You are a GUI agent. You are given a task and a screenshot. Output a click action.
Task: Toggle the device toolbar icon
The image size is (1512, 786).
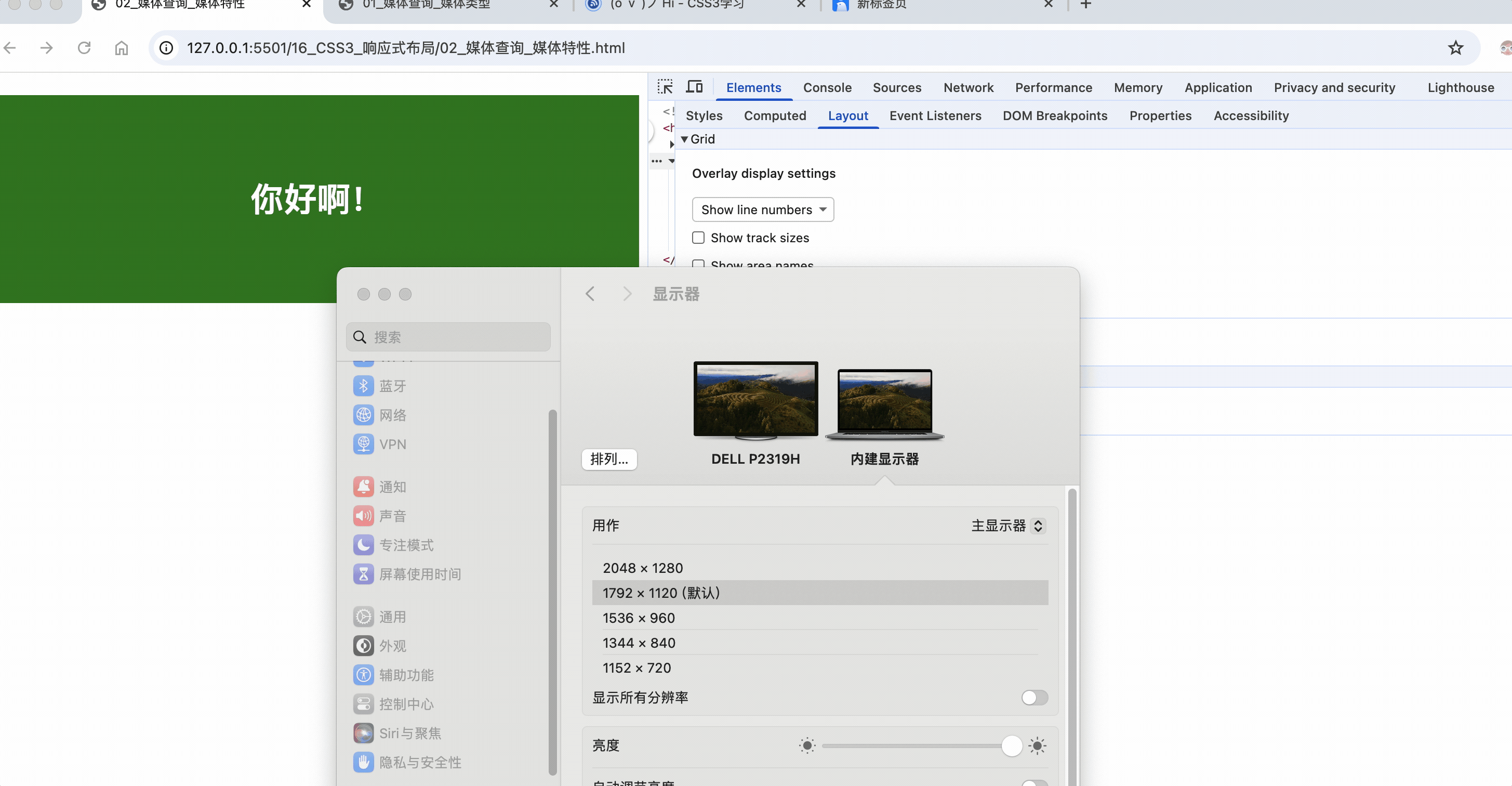pos(694,87)
